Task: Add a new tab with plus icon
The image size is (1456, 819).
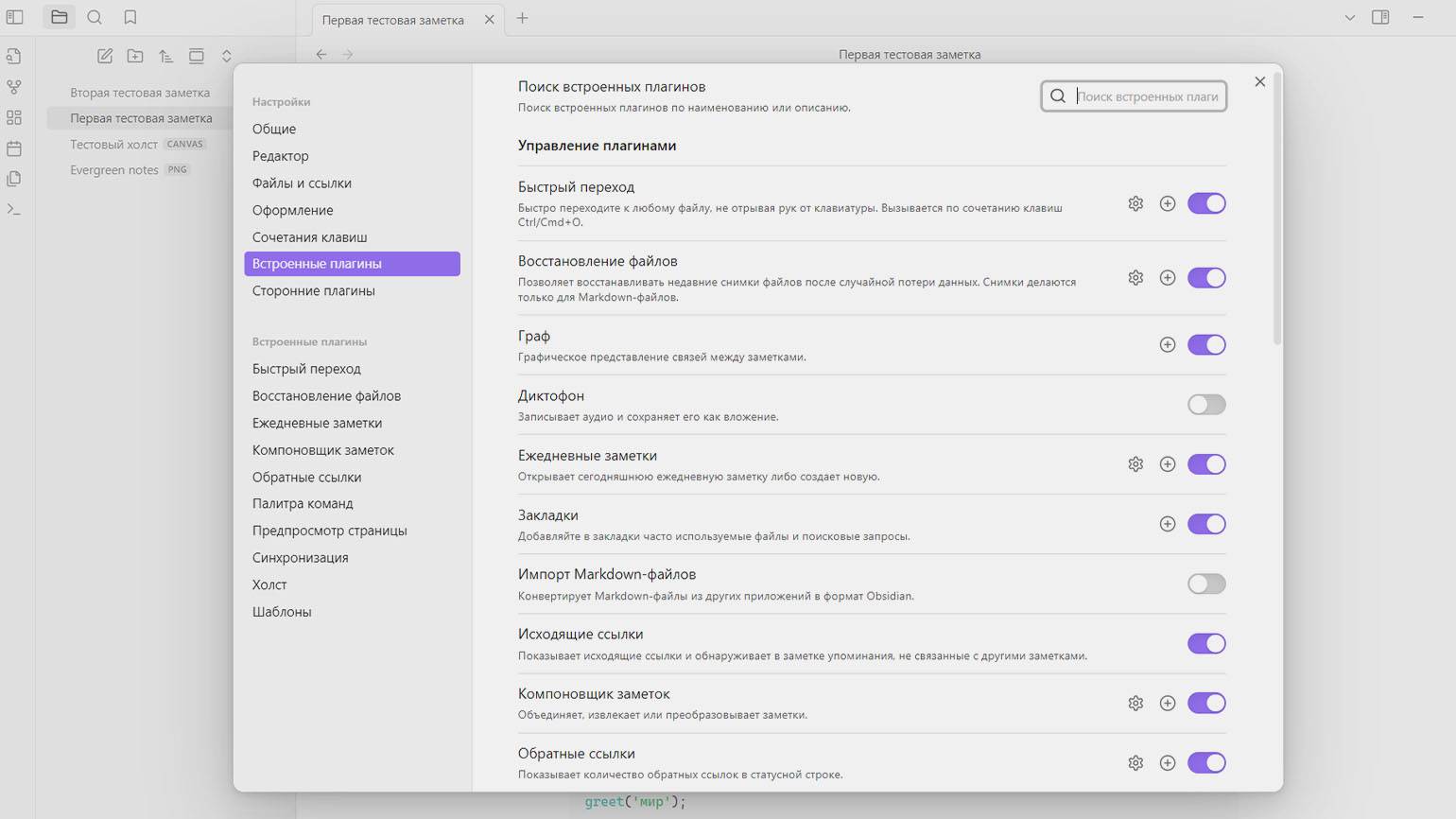Action: click(522, 18)
